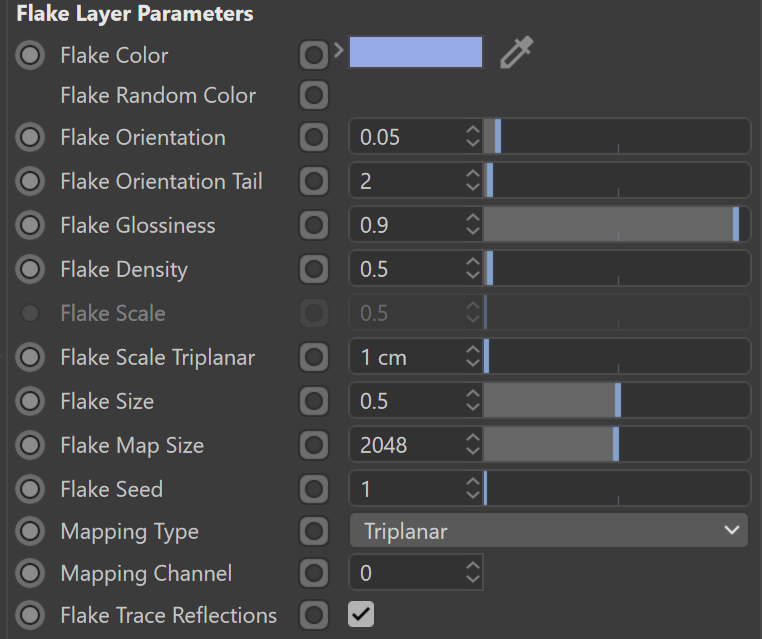Viewport: 762px width, 639px height.
Task: Click the Mapping Channel stepper arrows
Action: click(x=473, y=572)
